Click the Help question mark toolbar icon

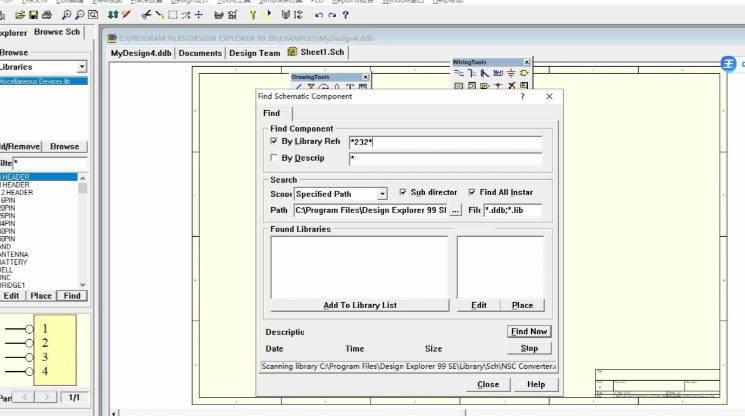[346, 16]
